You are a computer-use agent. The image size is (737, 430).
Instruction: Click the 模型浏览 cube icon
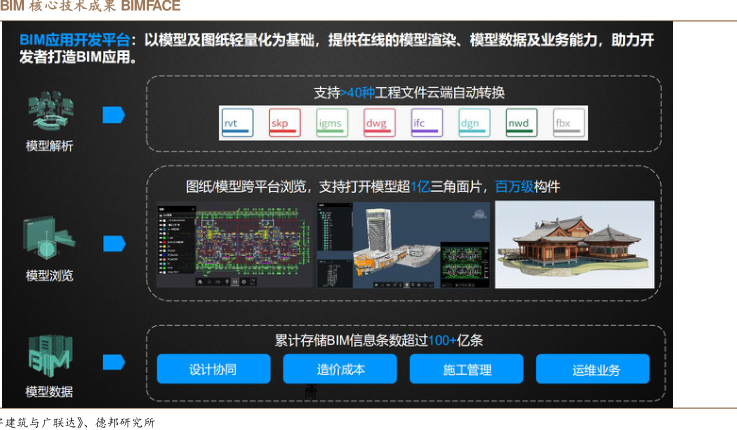(x=49, y=238)
